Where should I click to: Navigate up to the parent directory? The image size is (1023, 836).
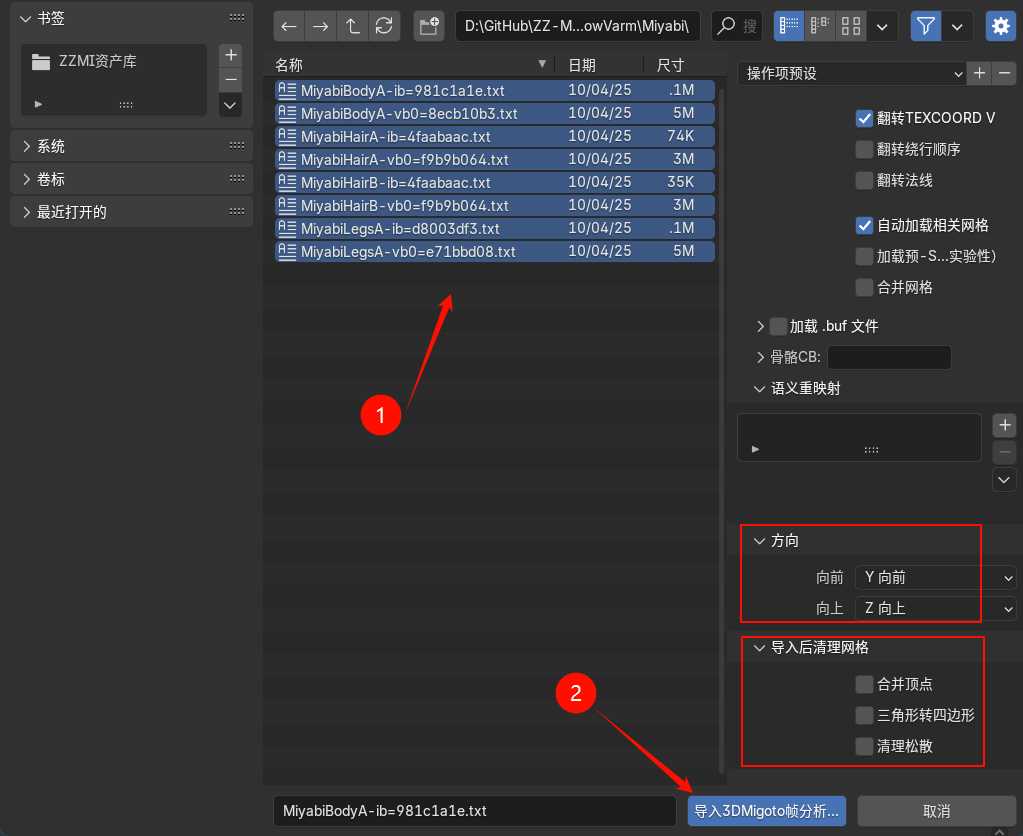tap(354, 26)
